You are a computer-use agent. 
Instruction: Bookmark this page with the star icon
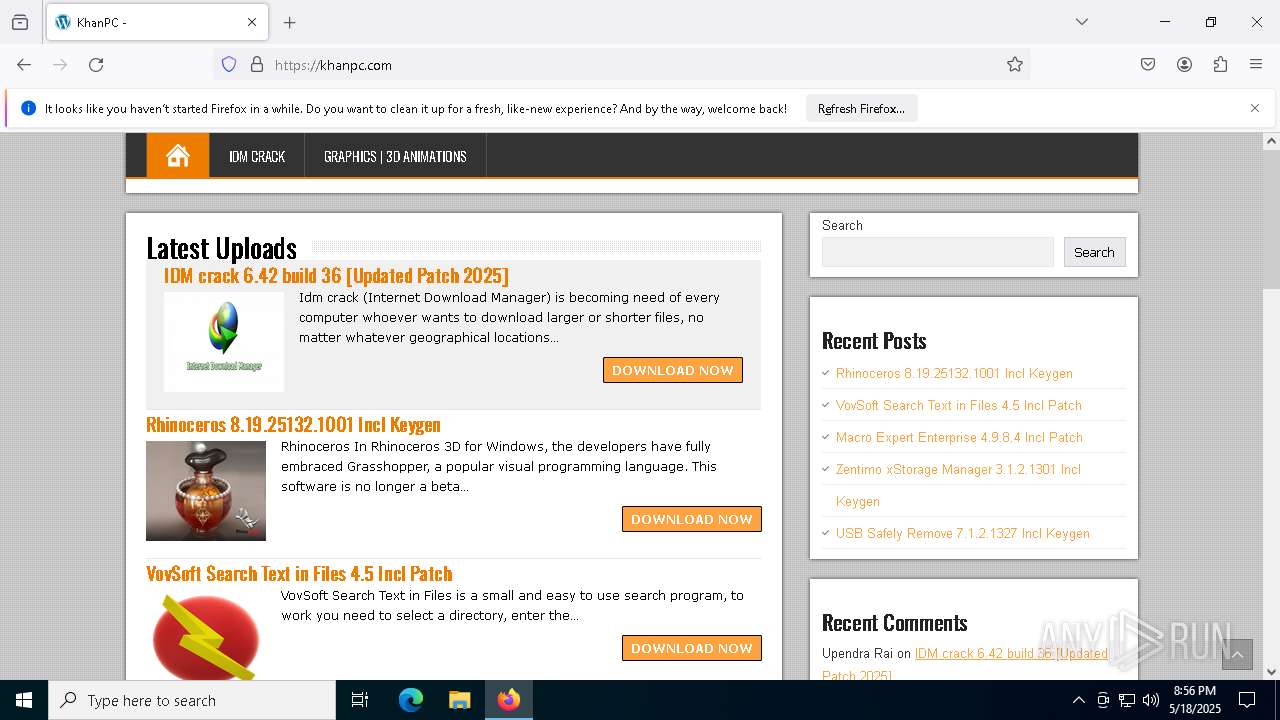1015,64
